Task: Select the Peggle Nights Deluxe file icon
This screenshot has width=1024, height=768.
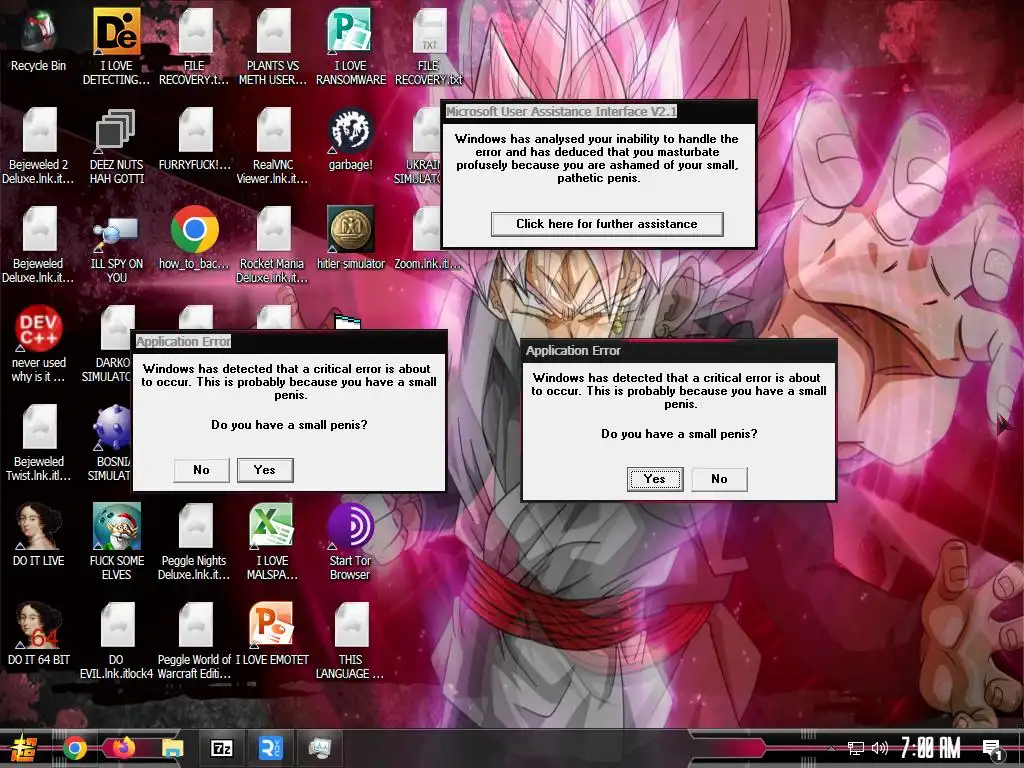Action: click(195, 526)
